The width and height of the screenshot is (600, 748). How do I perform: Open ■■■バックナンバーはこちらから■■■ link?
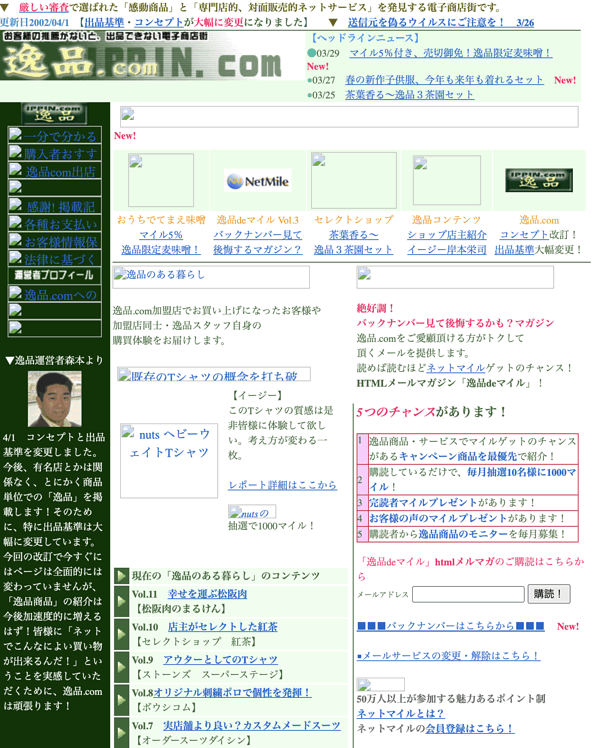click(451, 626)
